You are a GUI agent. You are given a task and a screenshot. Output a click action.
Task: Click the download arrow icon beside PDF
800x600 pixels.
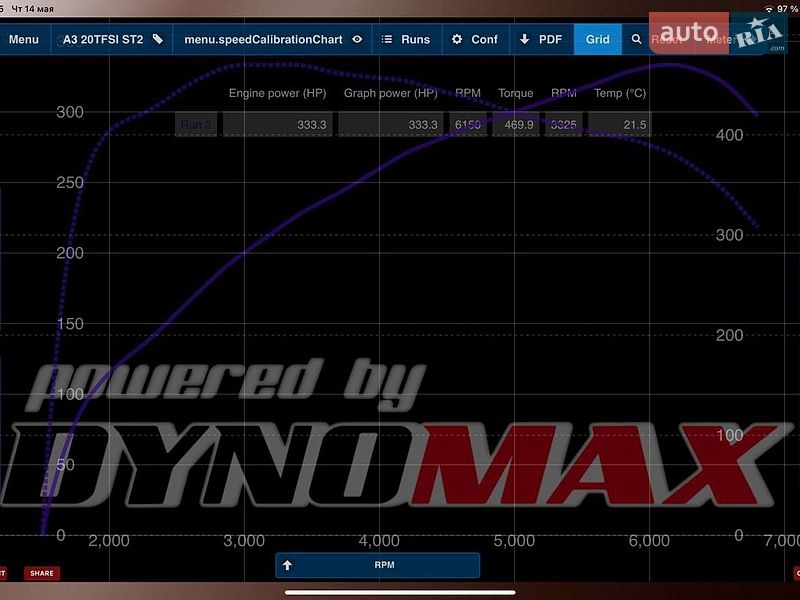[x=524, y=39]
